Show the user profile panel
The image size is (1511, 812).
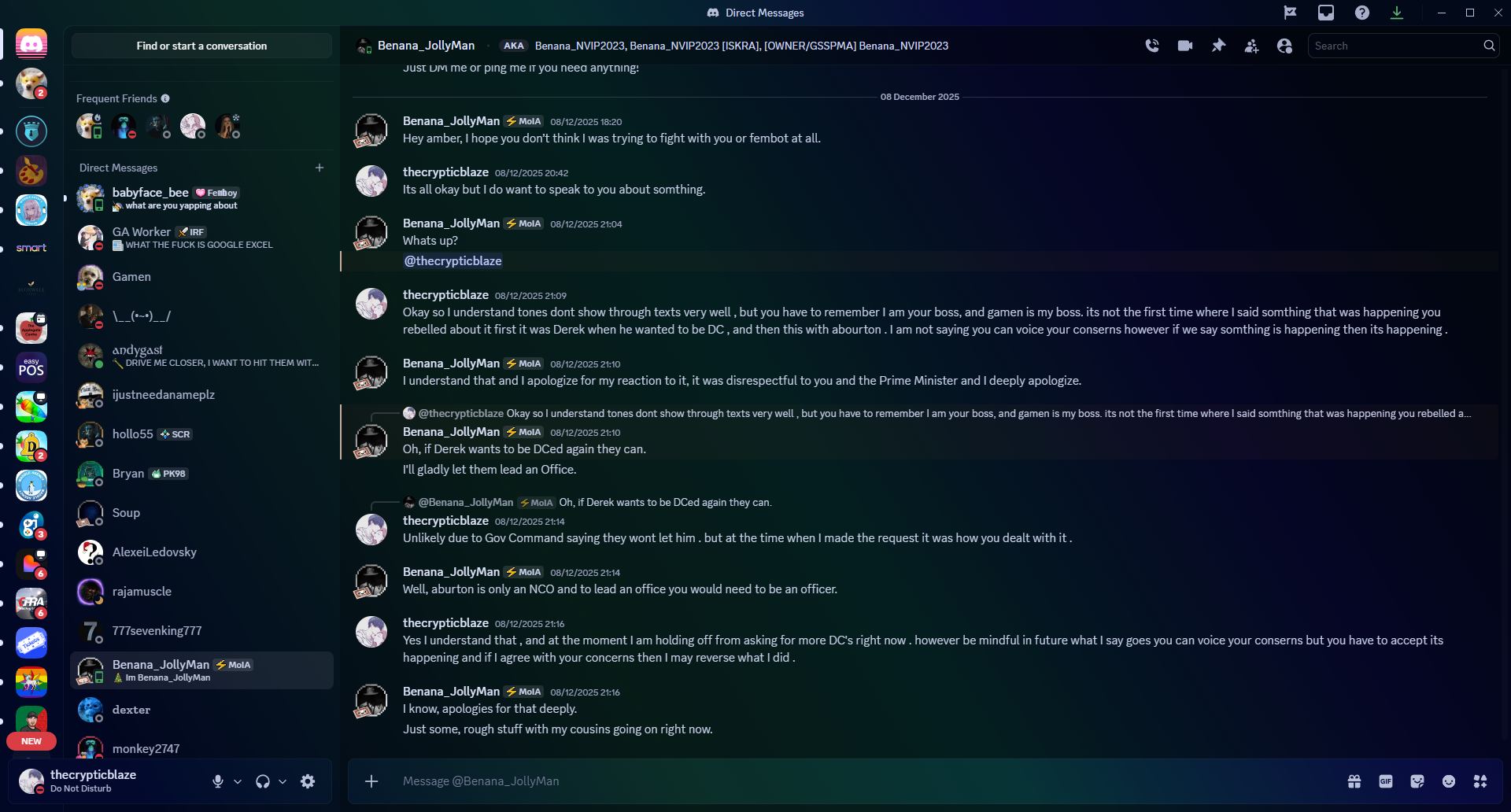pyautogui.click(x=1284, y=46)
